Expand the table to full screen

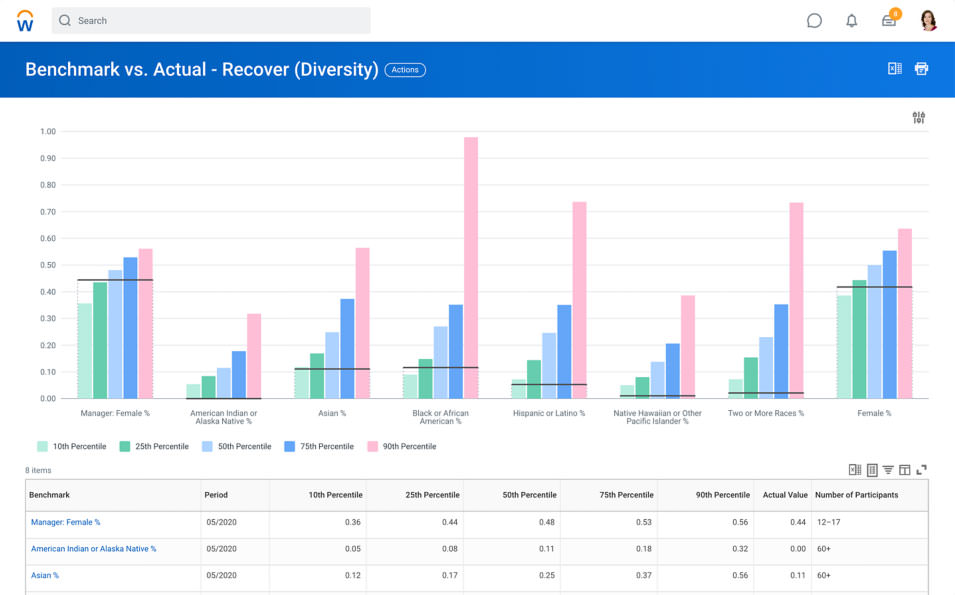(921, 470)
